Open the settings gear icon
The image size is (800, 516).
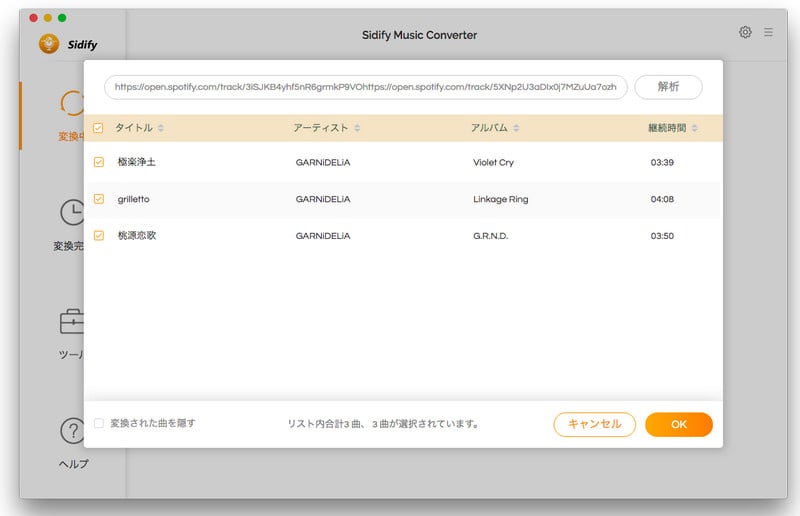745,32
